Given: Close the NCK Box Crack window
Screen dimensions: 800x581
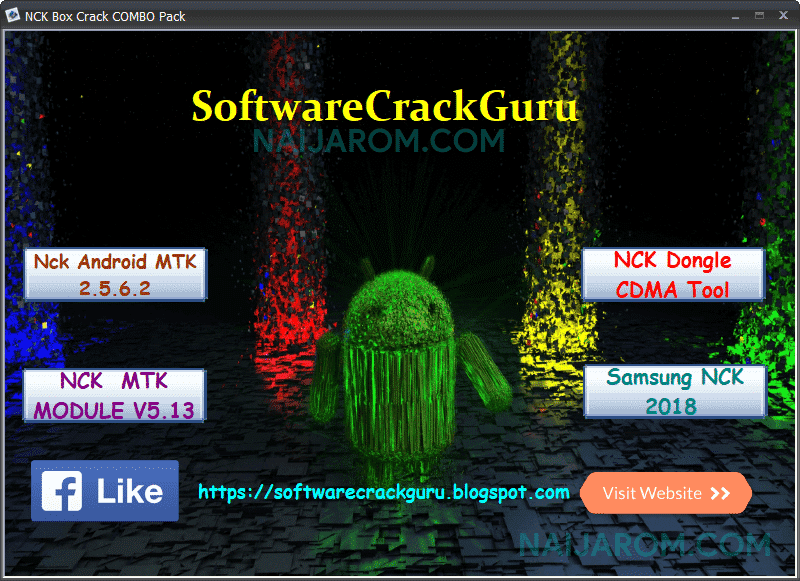Looking at the screenshot, I should [784, 16].
